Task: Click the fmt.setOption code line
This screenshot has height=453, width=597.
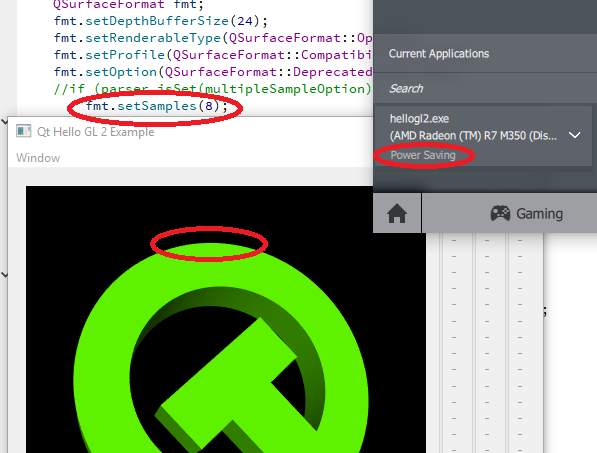Action: [x=213, y=72]
